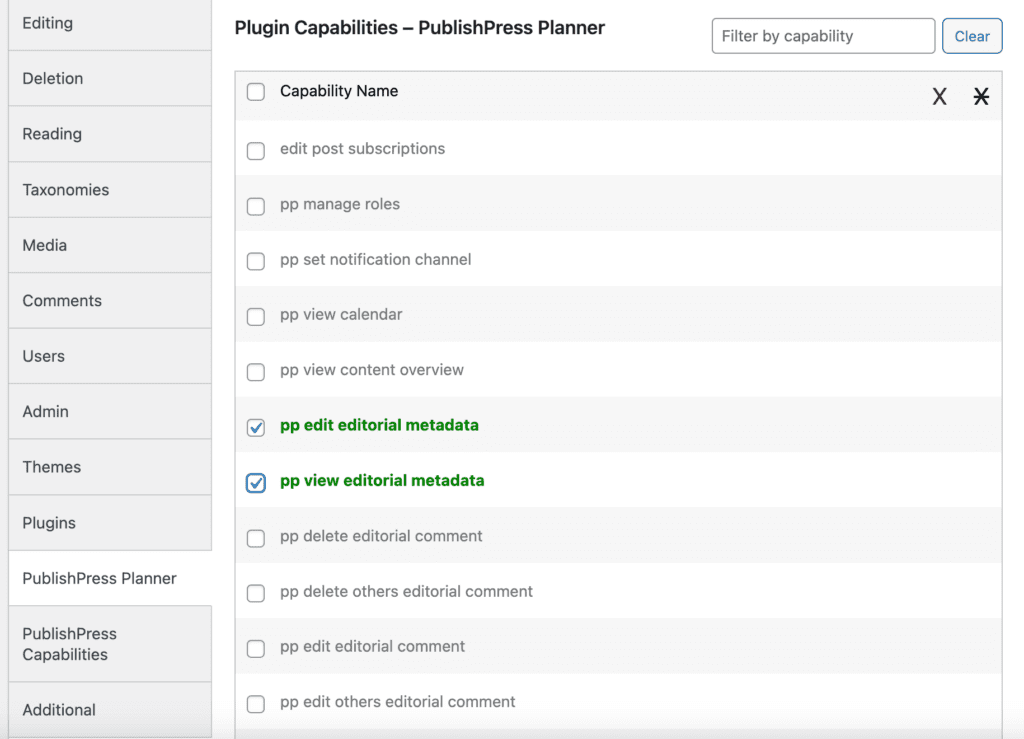This screenshot has height=739, width=1024.
Task: Enable pp delete editorial comment capability
Action: pyautogui.click(x=255, y=537)
